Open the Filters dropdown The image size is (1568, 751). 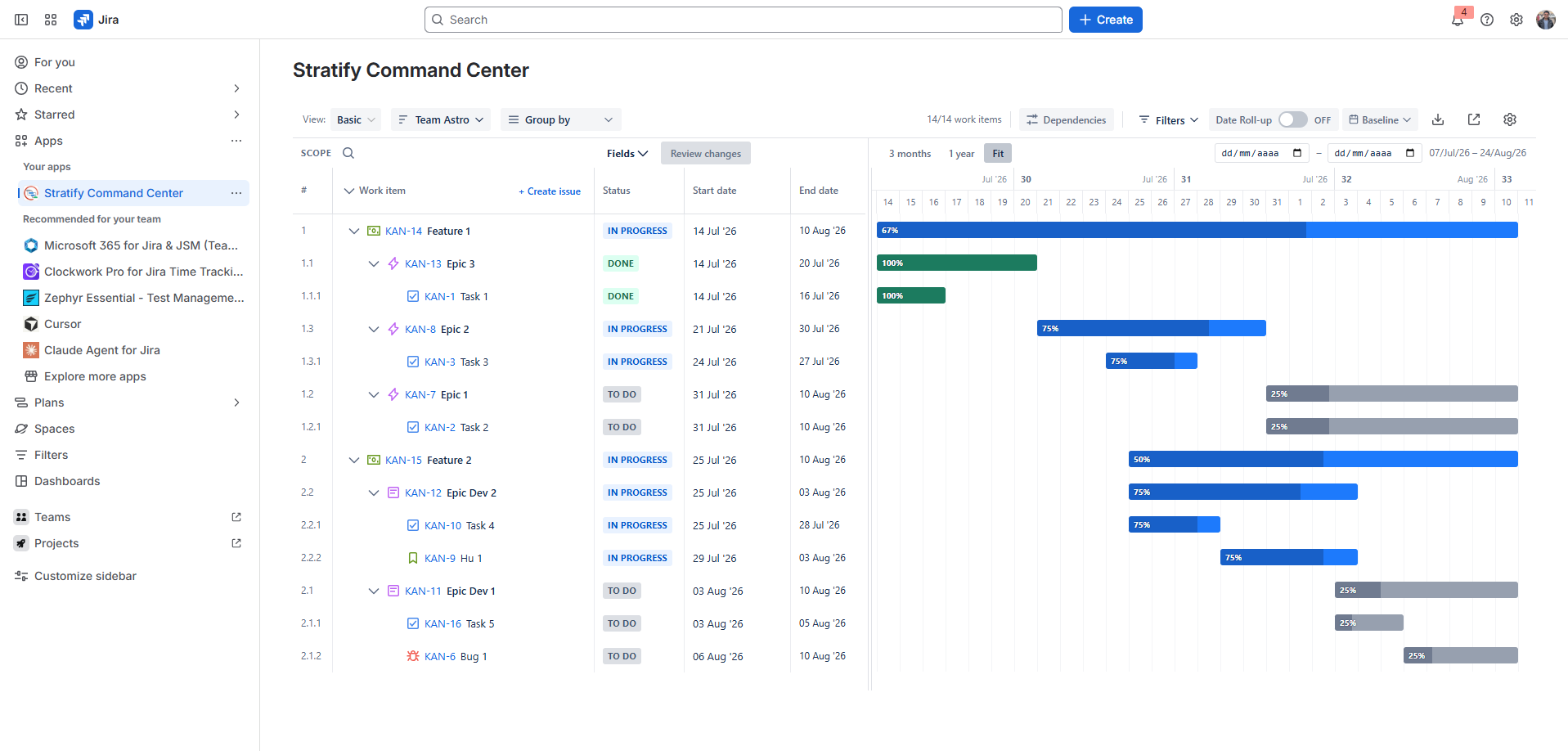(1169, 119)
